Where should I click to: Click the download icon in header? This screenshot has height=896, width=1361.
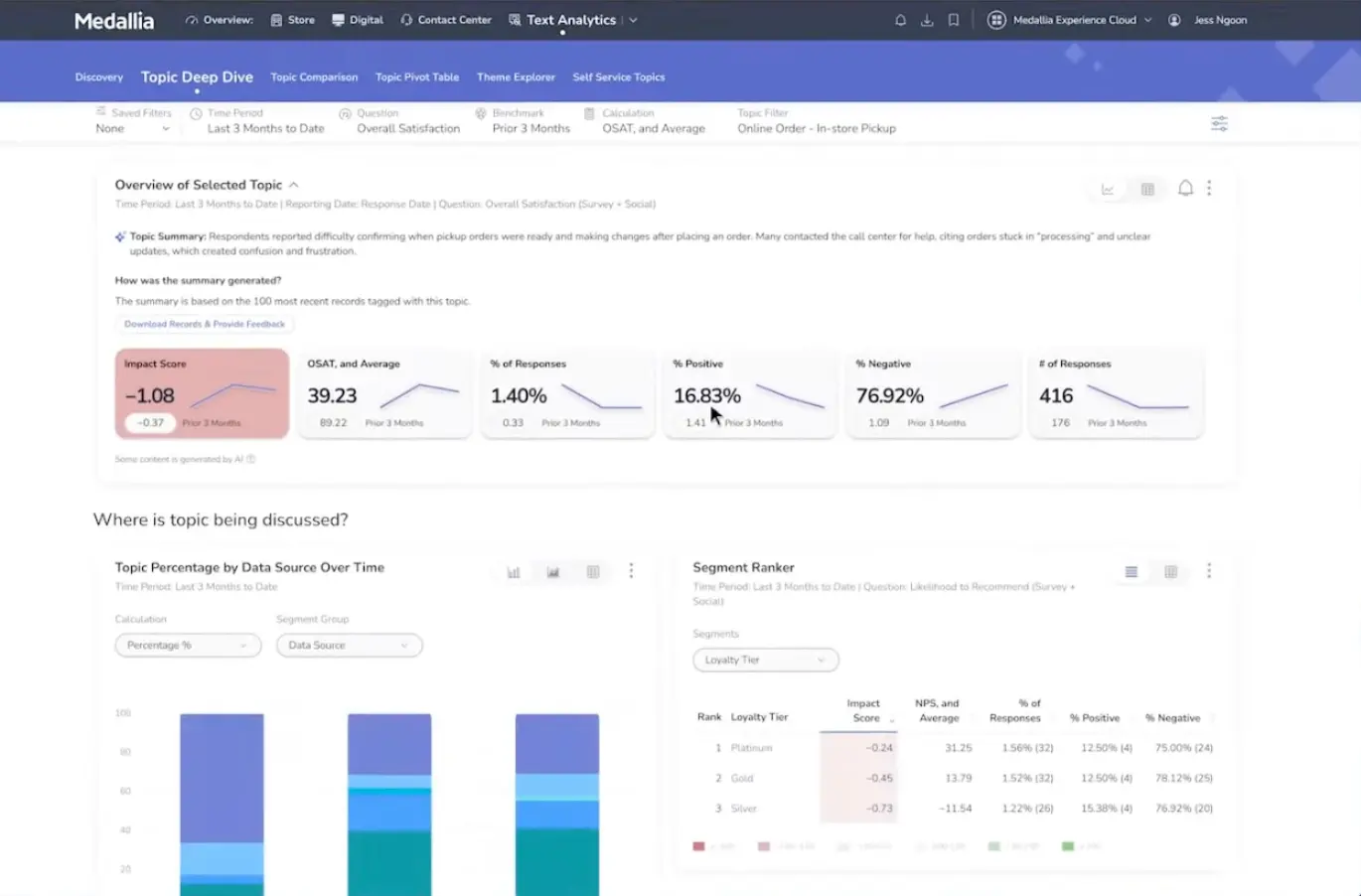coord(927,20)
